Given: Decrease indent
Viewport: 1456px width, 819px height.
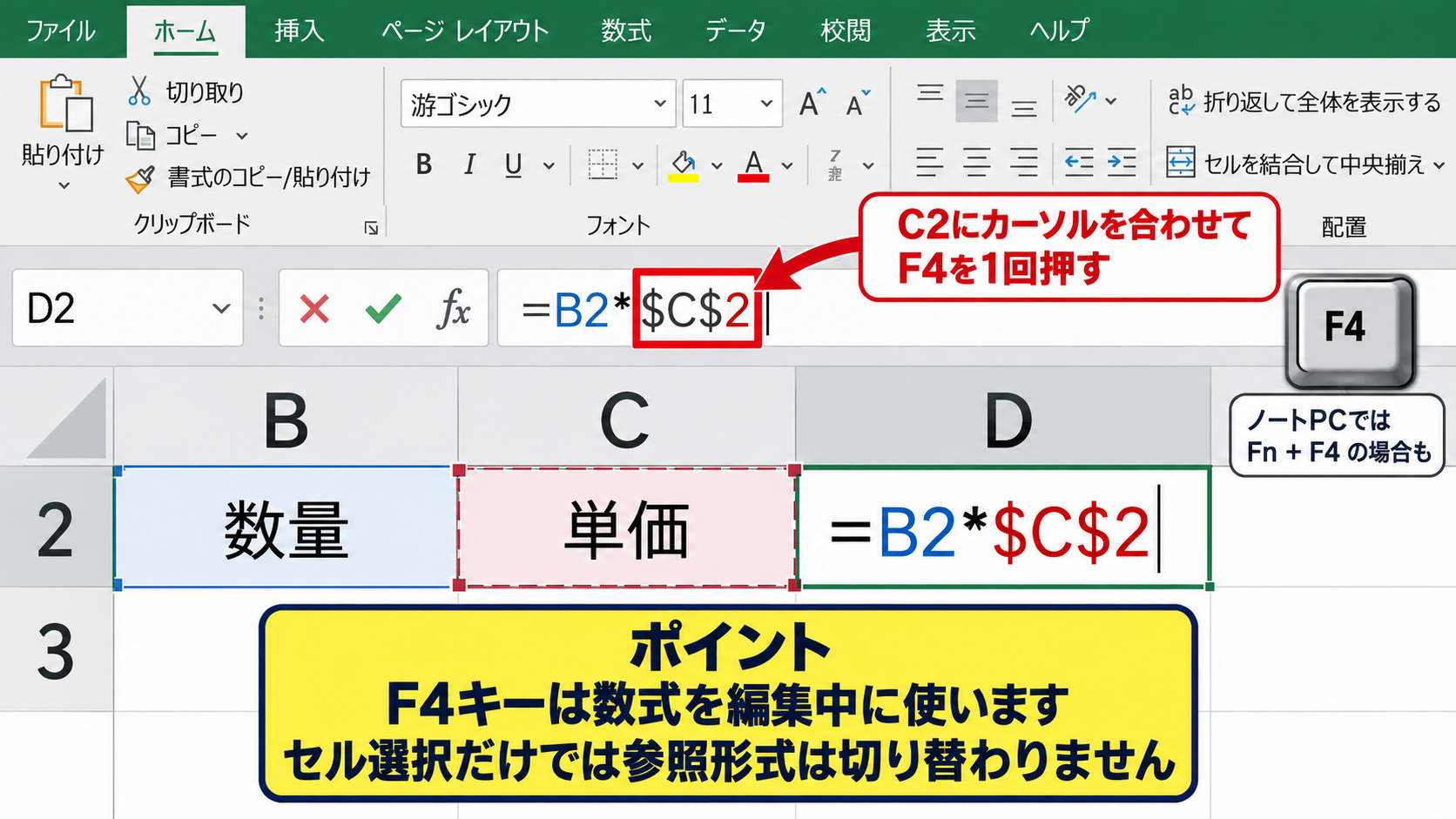Looking at the screenshot, I should coord(1079,163).
